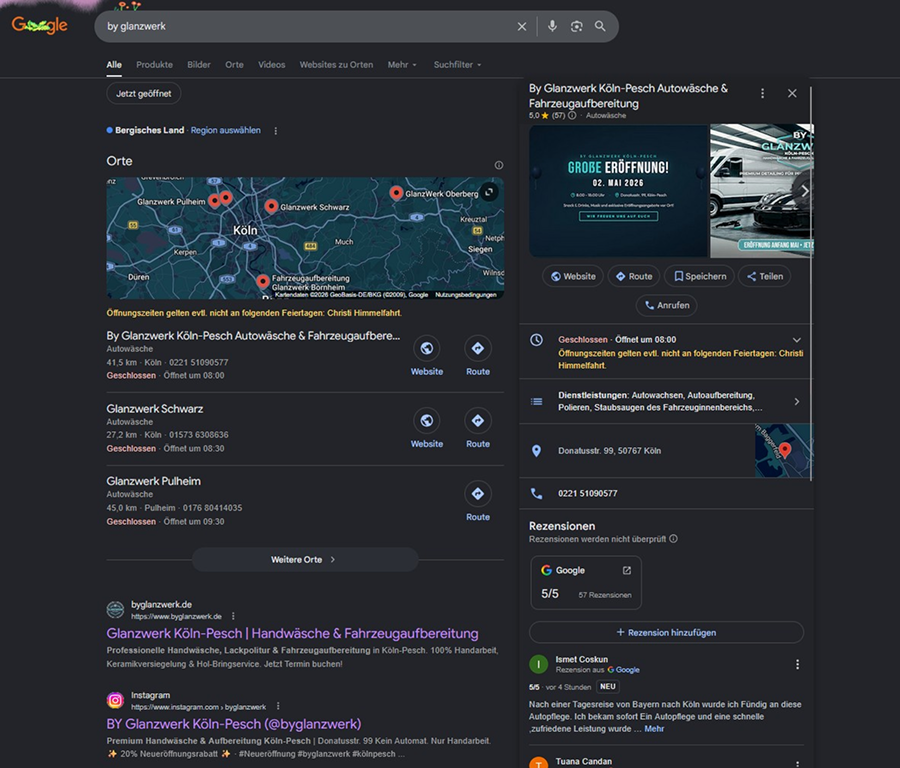Click Speichern to save the place
The height and width of the screenshot is (768, 900).
[x=699, y=276]
